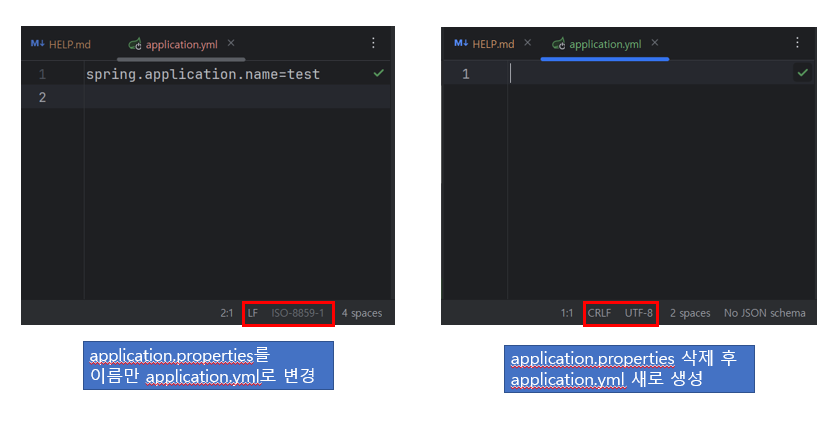This screenshot has height=425, width=835.
Task: Click Spring config icon on left application.yml tab
Action: coord(135,44)
